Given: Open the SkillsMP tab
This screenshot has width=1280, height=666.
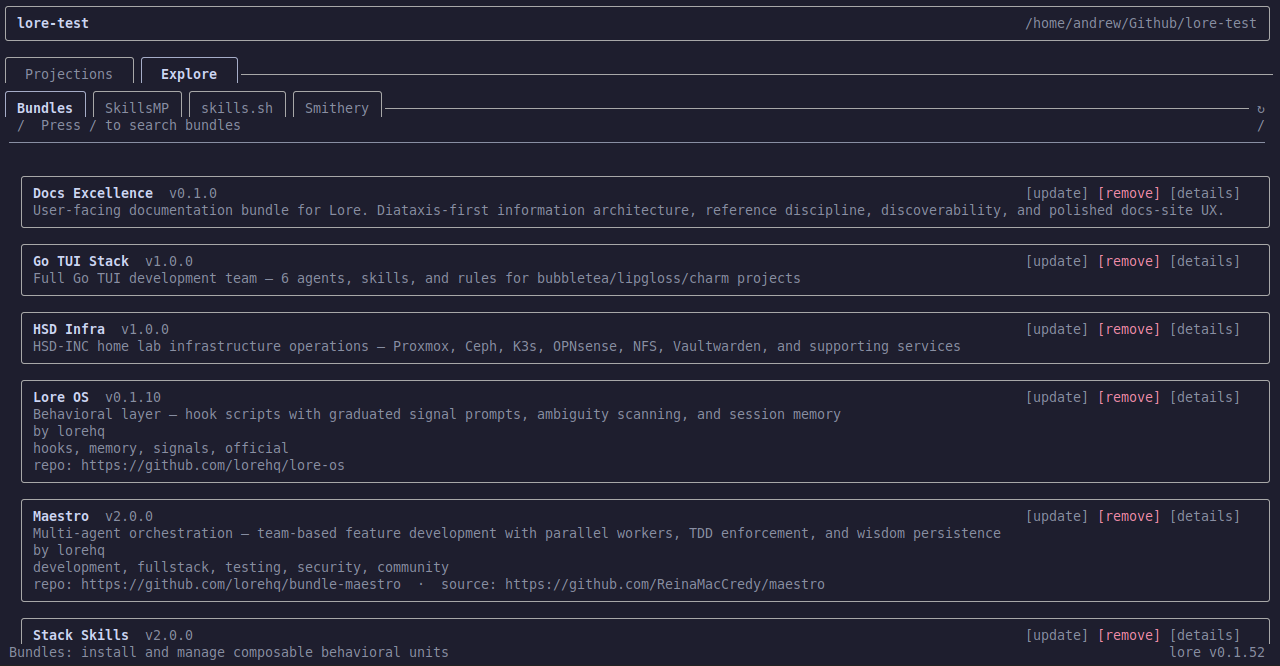Looking at the screenshot, I should (137, 107).
